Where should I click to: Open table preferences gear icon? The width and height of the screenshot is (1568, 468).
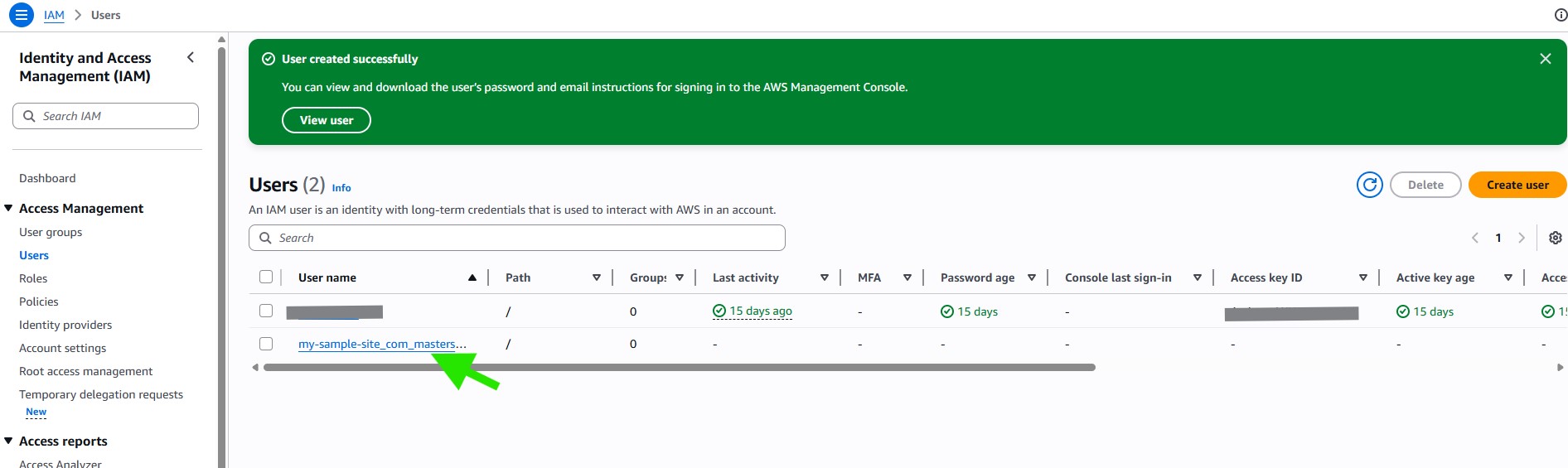1555,238
